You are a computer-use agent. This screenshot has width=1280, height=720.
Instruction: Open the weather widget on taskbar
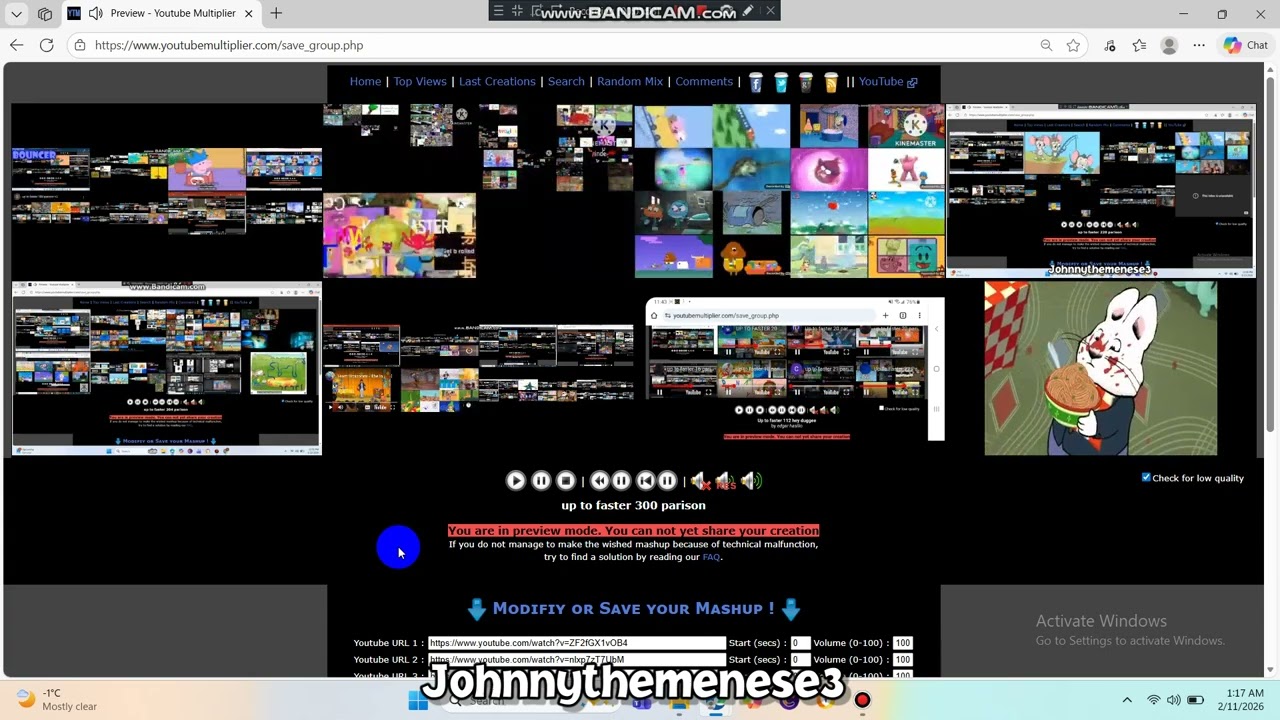coord(58,699)
